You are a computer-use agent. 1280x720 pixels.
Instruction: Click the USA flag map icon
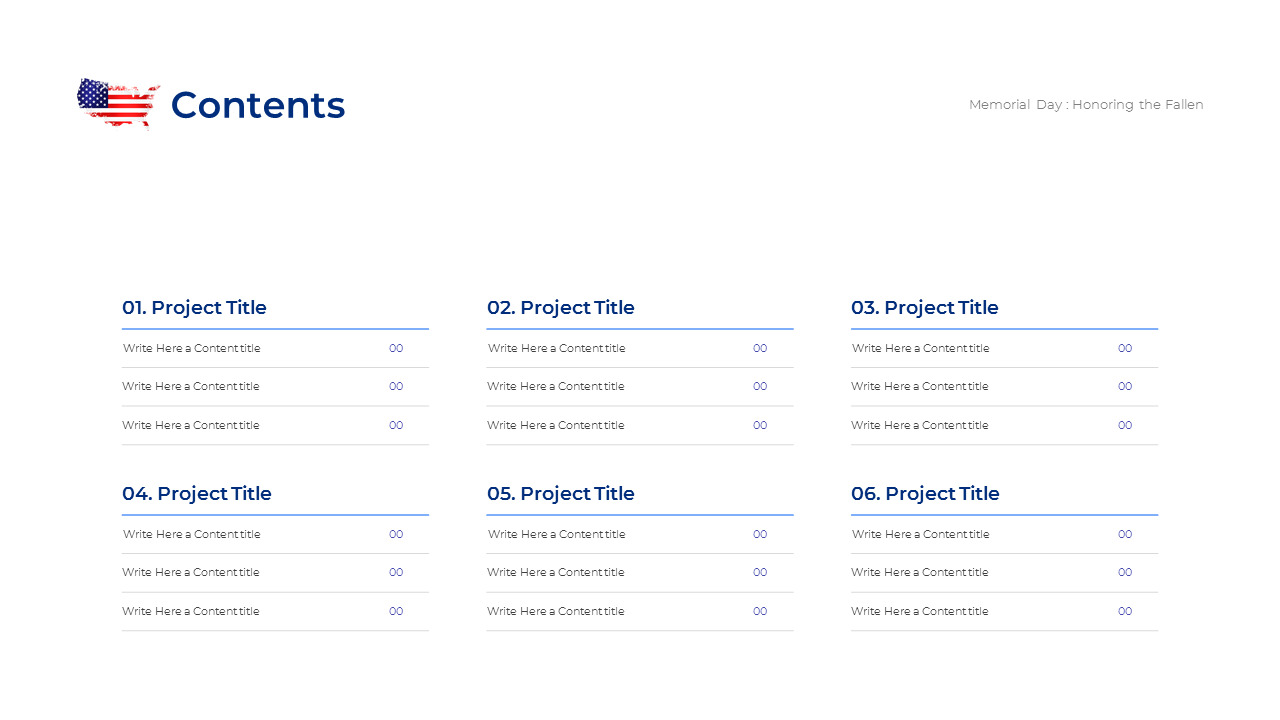pos(118,103)
